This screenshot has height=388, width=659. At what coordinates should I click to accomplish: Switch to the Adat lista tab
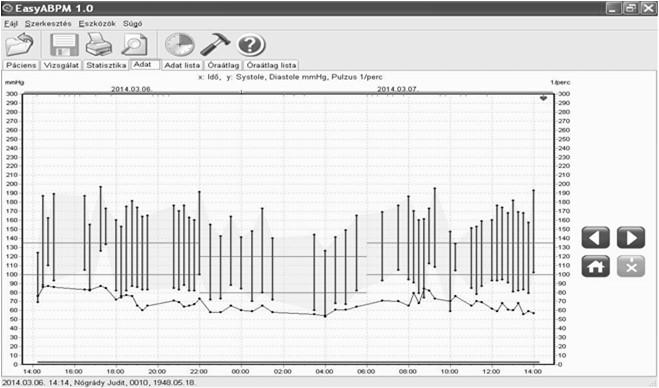pos(182,65)
